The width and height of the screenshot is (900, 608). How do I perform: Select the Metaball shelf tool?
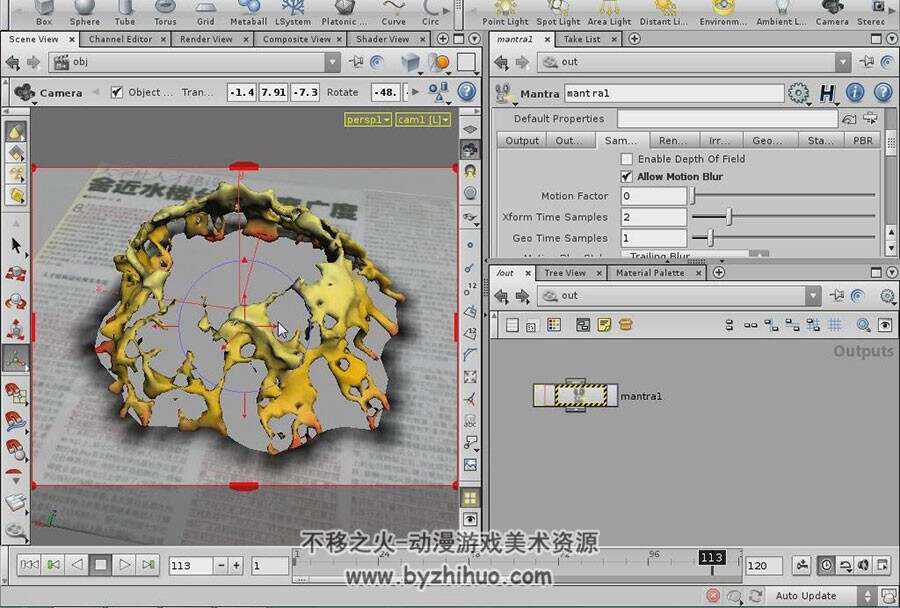248,13
